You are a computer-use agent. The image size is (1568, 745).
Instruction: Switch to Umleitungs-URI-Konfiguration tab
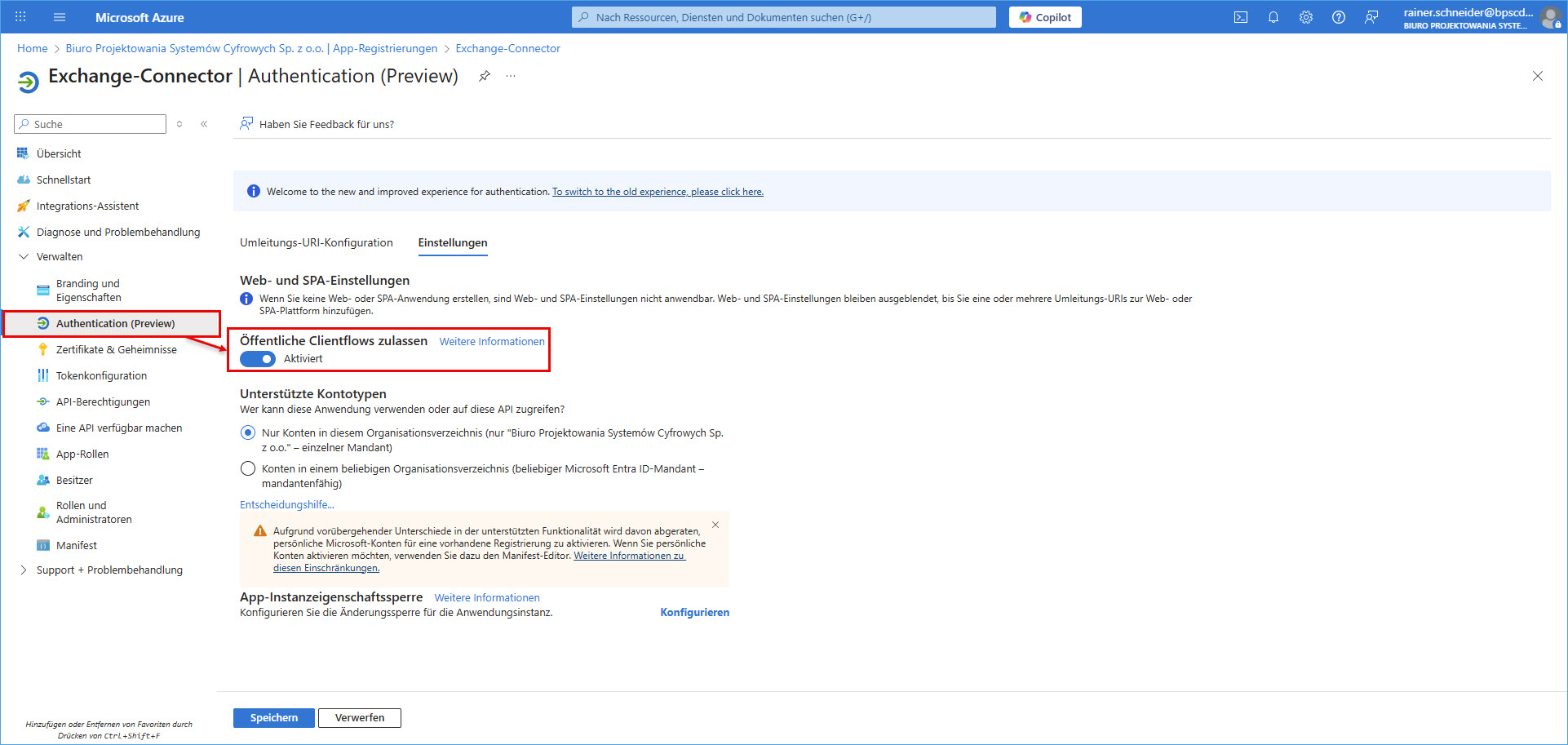pos(317,242)
